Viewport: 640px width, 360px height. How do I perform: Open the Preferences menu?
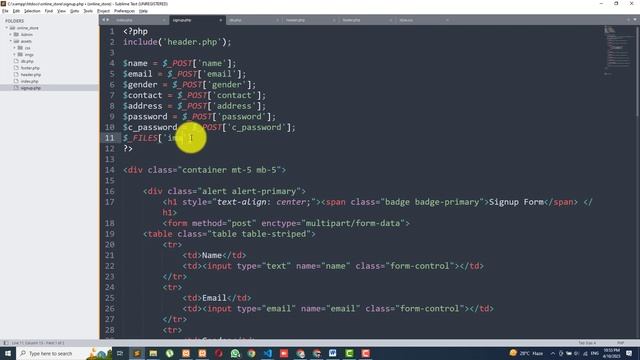click(124, 11)
